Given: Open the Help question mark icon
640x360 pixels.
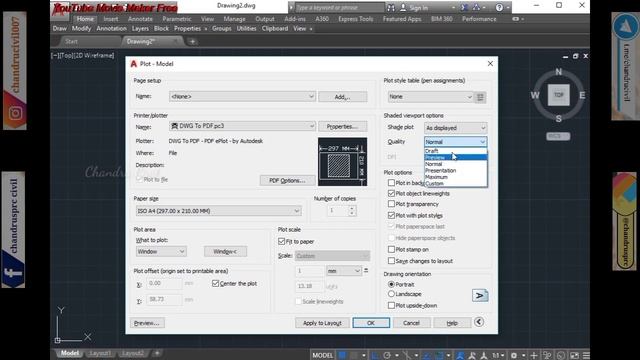Looking at the screenshot, I should point(499,7).
